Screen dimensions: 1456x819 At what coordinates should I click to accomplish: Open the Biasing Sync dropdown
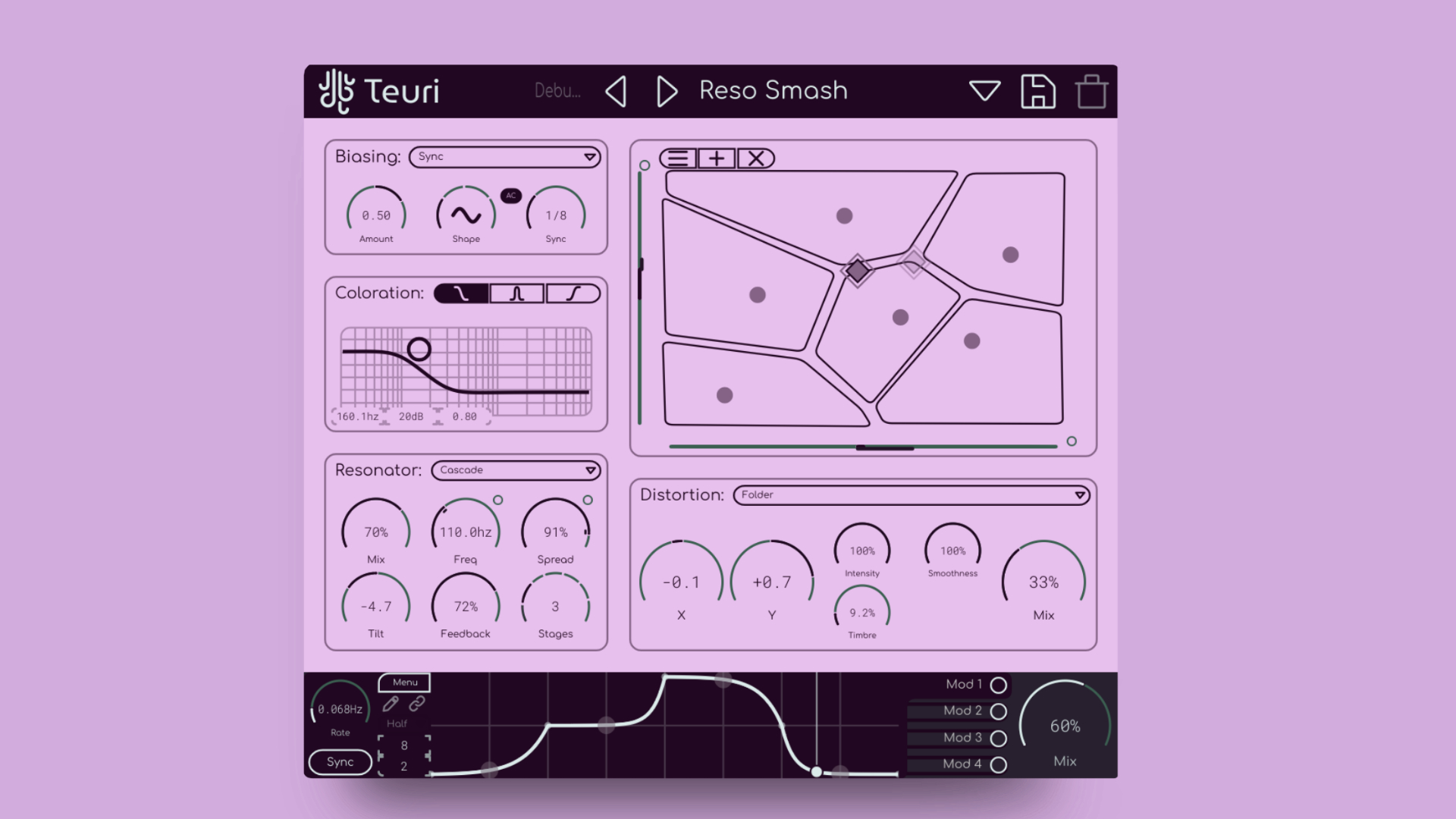tap(504, 157)
